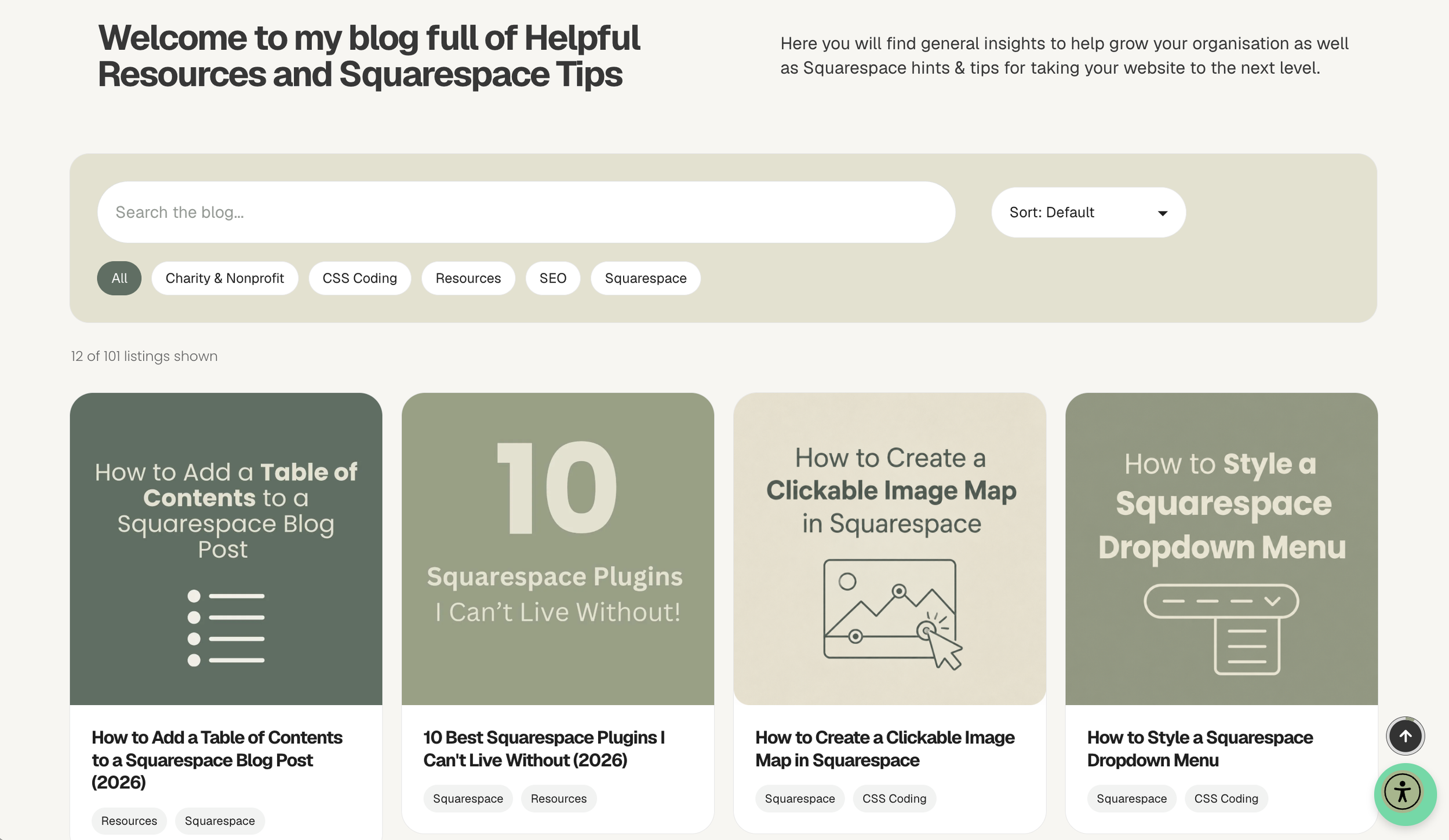Screen dimensions: 1449x840
Task: Click Resources tag on 10 Best Plugins card
Action: tap(559, 798)
